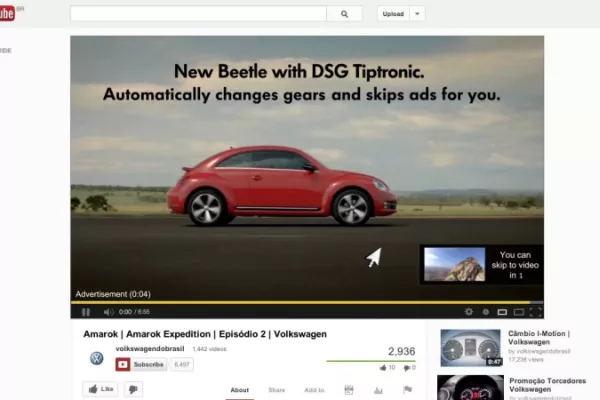This screenshot has width=600, height=400.
Task: Click the 'You can skip to video' countdown
Action: (515, 265)
